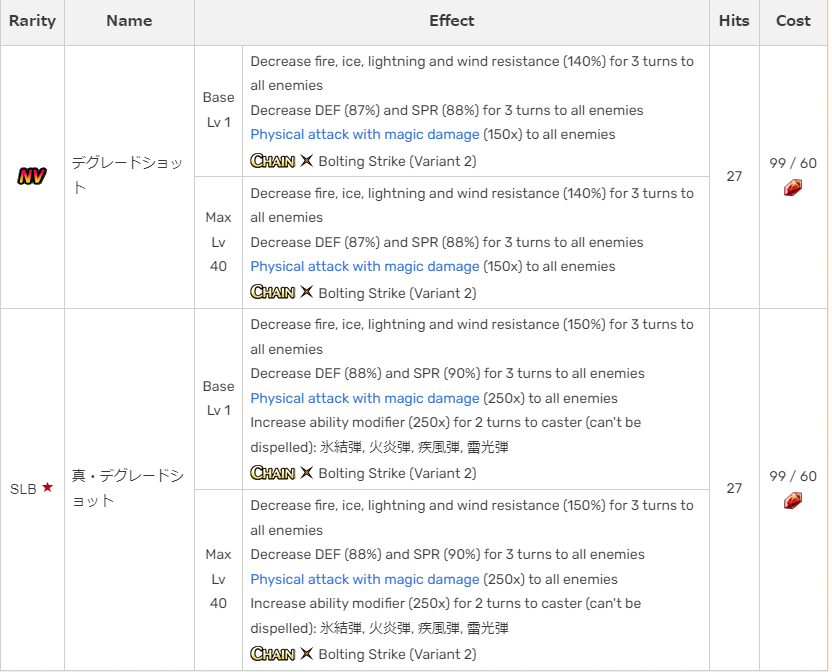Click the Effect column header
The width and height of the screenshot is (832, 672).
tap(451, 21)
